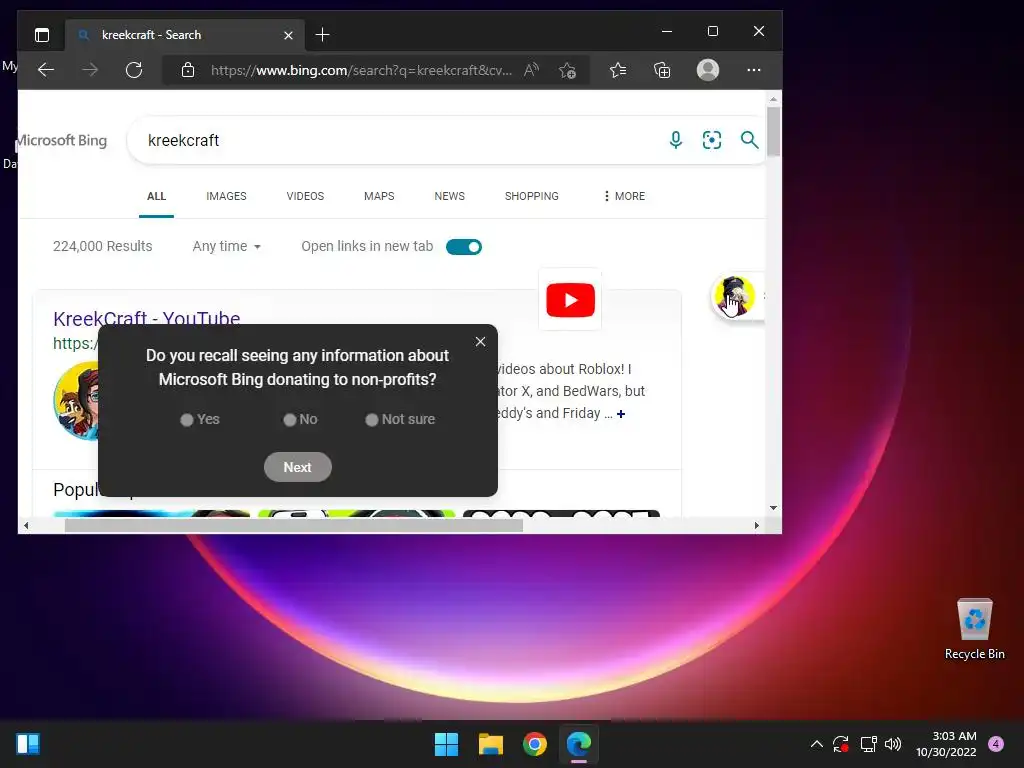
Task: Click the KreekCraft avatar bubble on the right
Action: click(734, 296)
